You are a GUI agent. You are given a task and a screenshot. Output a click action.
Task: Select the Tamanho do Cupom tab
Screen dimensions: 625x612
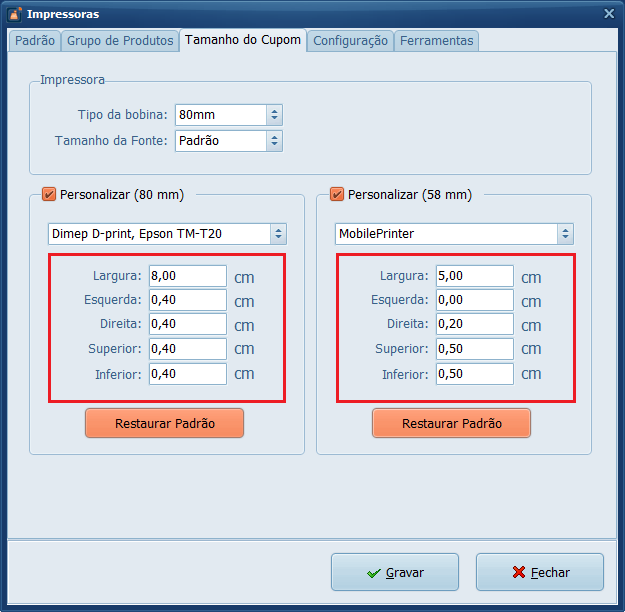pos(243,40)
